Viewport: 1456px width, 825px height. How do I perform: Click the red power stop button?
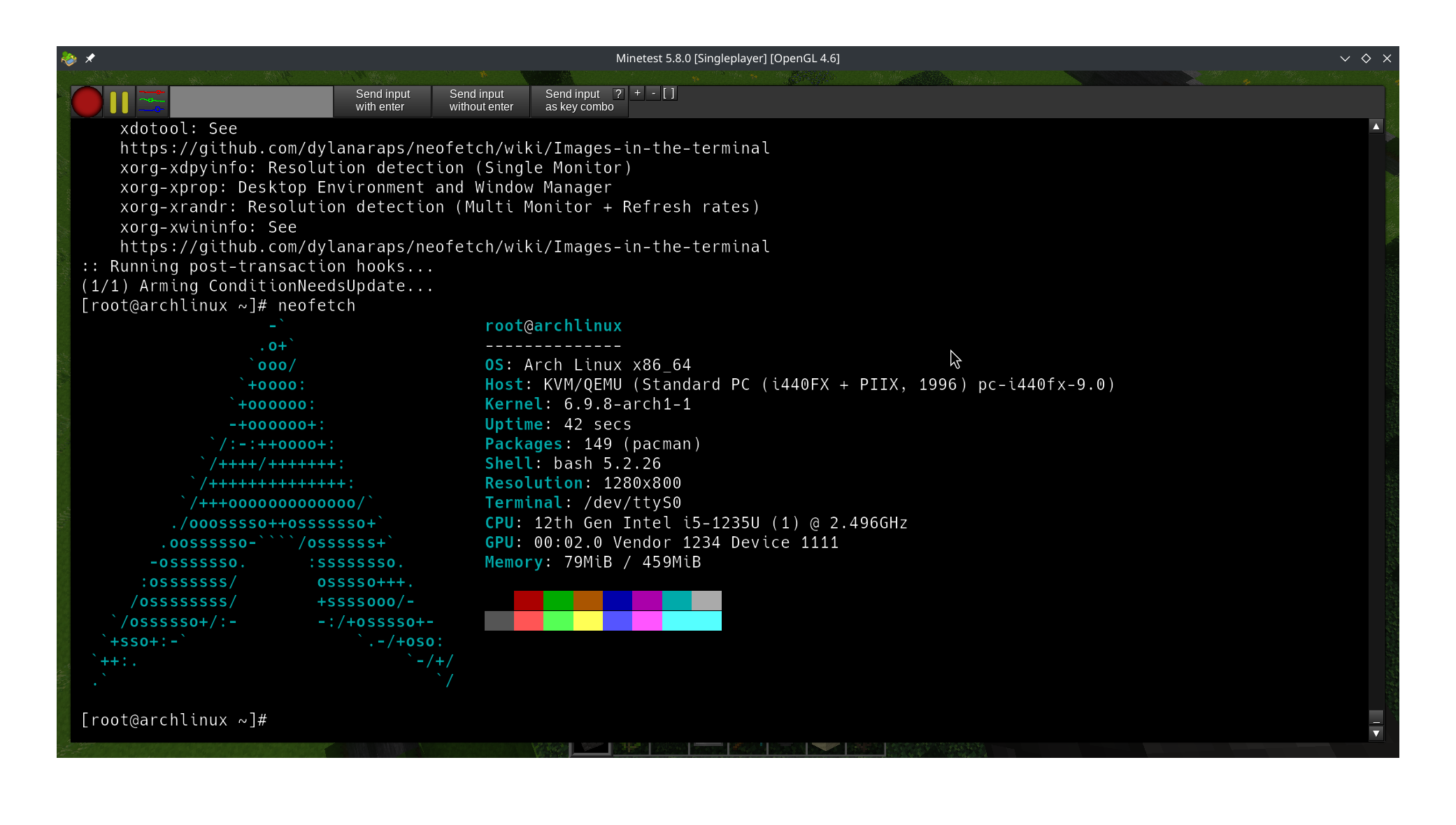tap(87, 102)
